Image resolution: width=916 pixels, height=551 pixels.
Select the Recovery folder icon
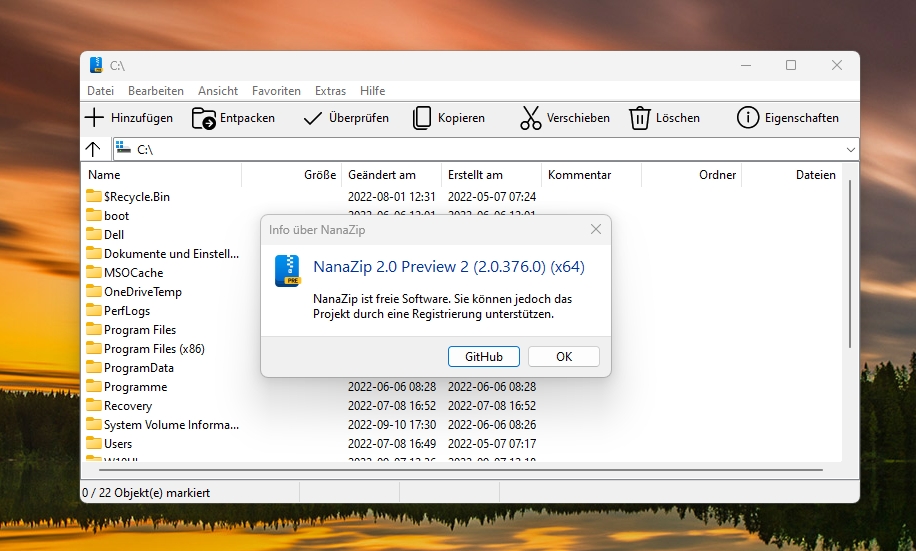tap(93, 405)
